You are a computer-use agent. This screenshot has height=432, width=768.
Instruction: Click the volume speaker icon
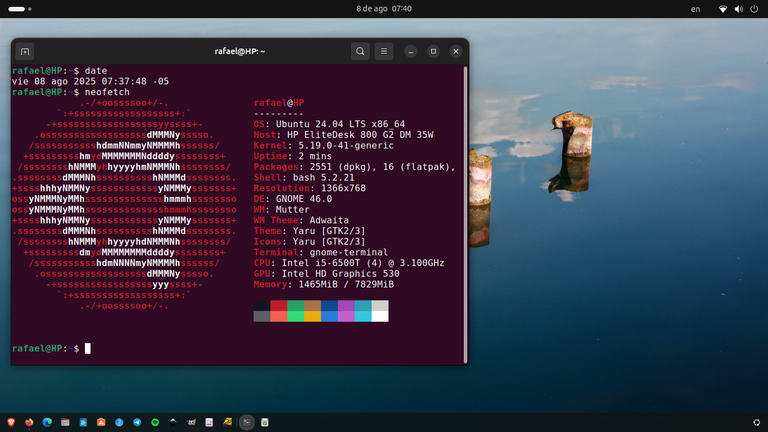click(739, 9)
